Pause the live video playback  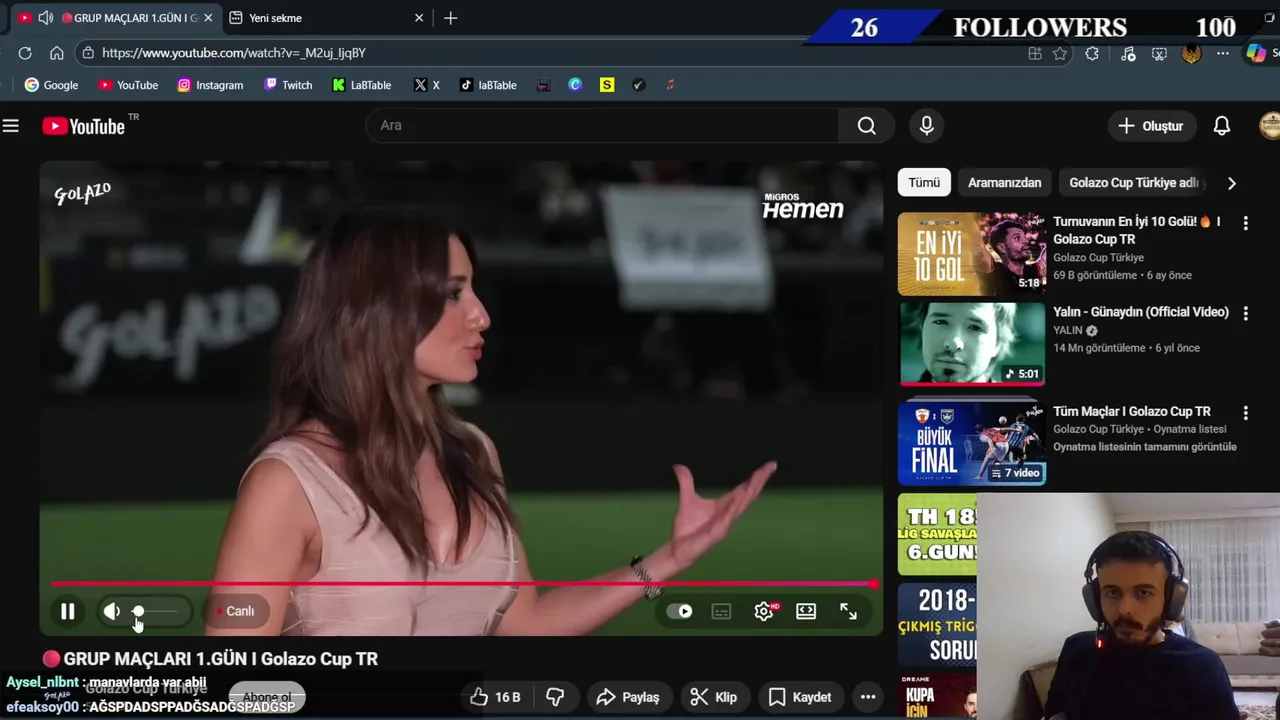point(67,611)
